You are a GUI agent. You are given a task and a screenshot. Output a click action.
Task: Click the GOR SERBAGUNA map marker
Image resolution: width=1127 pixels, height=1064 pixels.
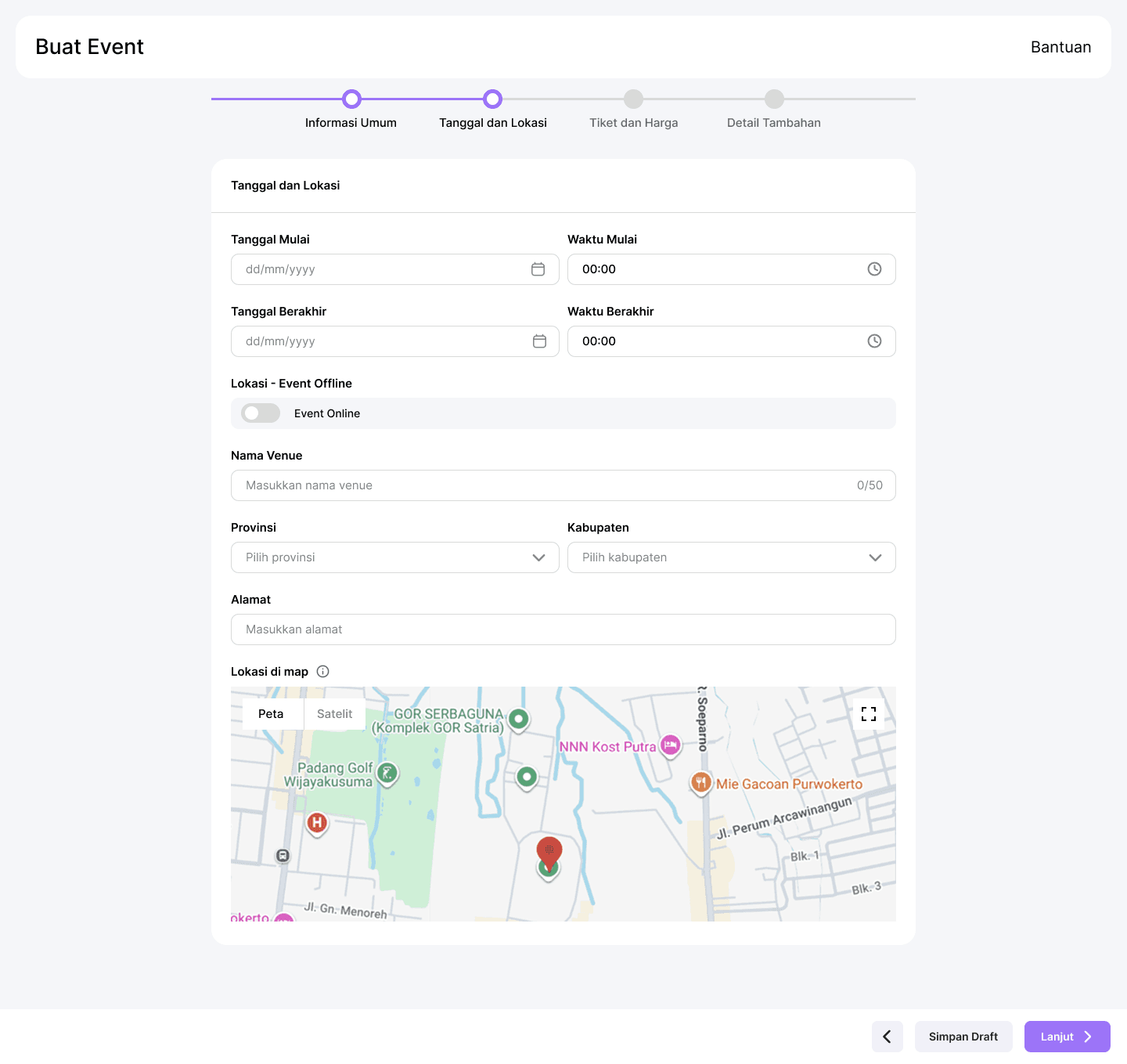tap(518, 719)
